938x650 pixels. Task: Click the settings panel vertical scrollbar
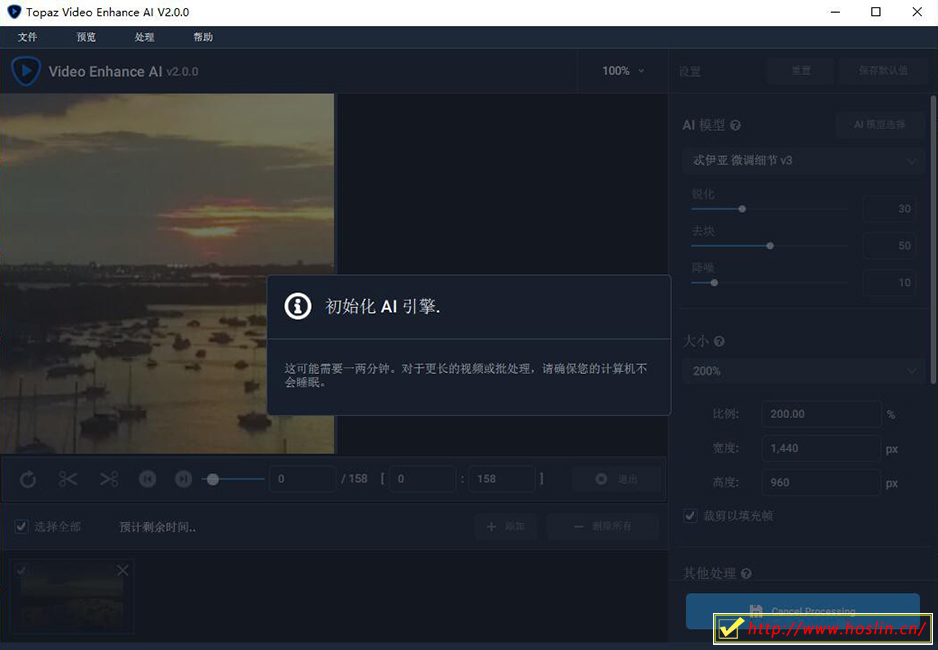[x=933, y=239]
